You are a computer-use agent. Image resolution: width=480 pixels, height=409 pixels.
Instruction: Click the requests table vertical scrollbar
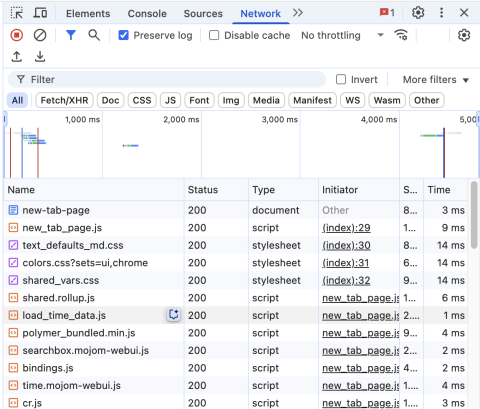[474, 215]
